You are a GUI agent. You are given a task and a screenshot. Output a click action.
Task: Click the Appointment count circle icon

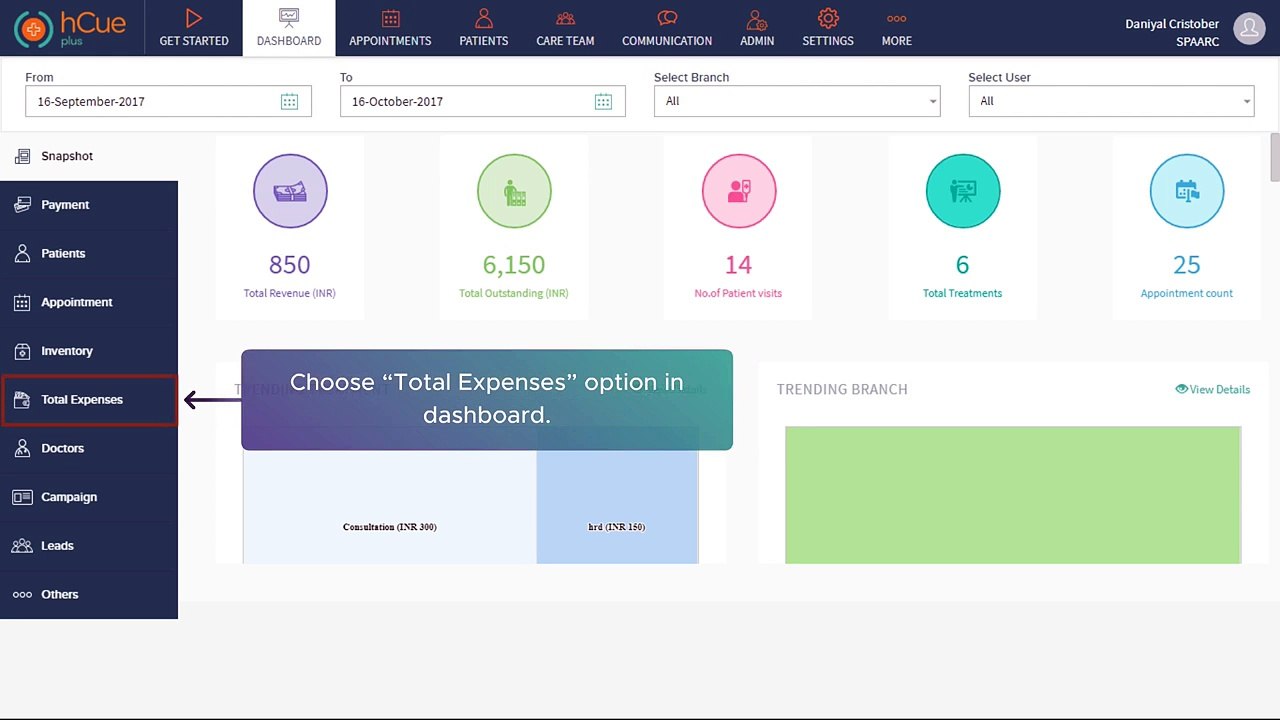click(x=1186, y=191)
